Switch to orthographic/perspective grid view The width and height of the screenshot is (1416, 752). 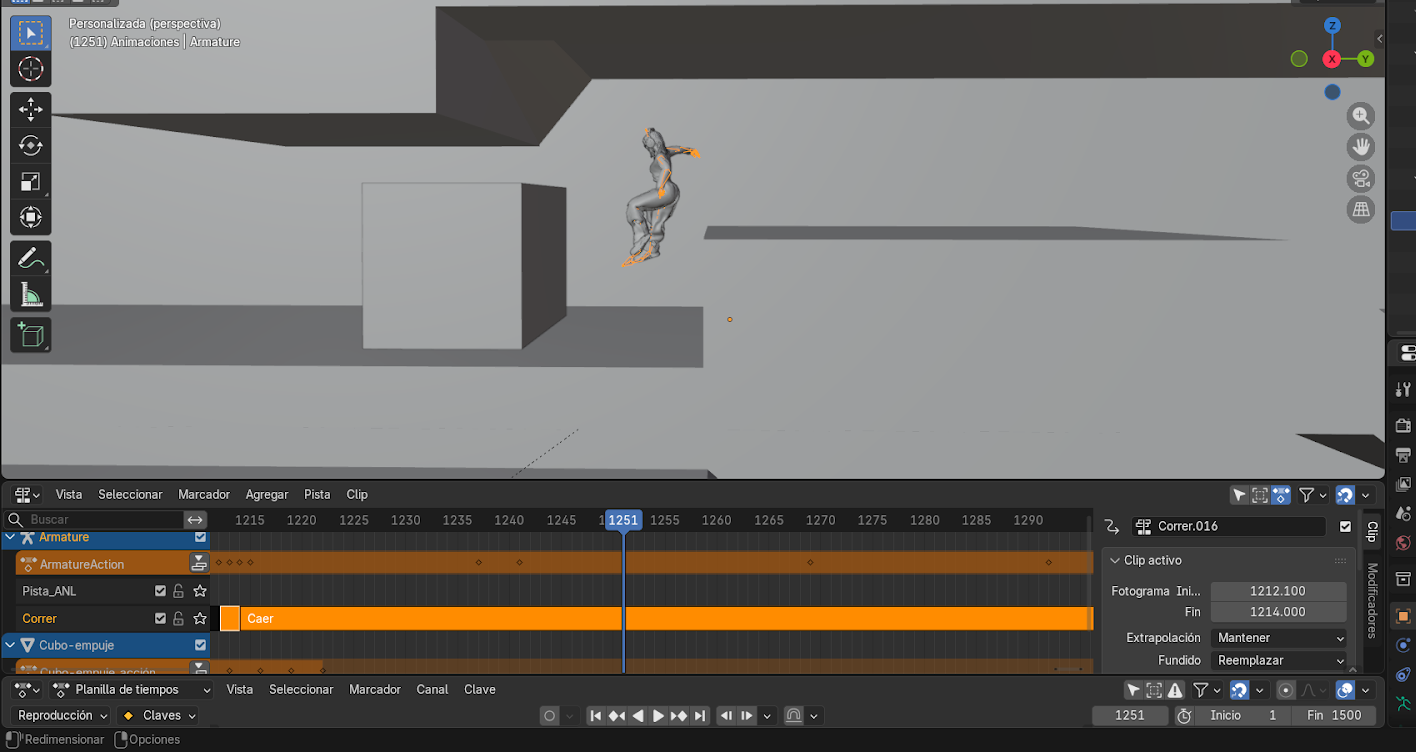pyautogui.click(x=1360, y=210)
